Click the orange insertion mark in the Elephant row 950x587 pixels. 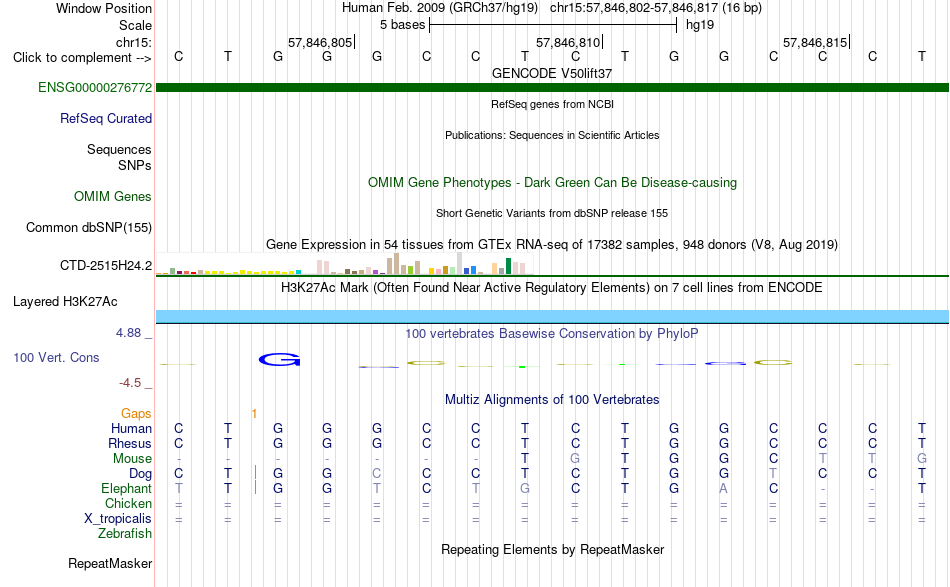point(256,487)
